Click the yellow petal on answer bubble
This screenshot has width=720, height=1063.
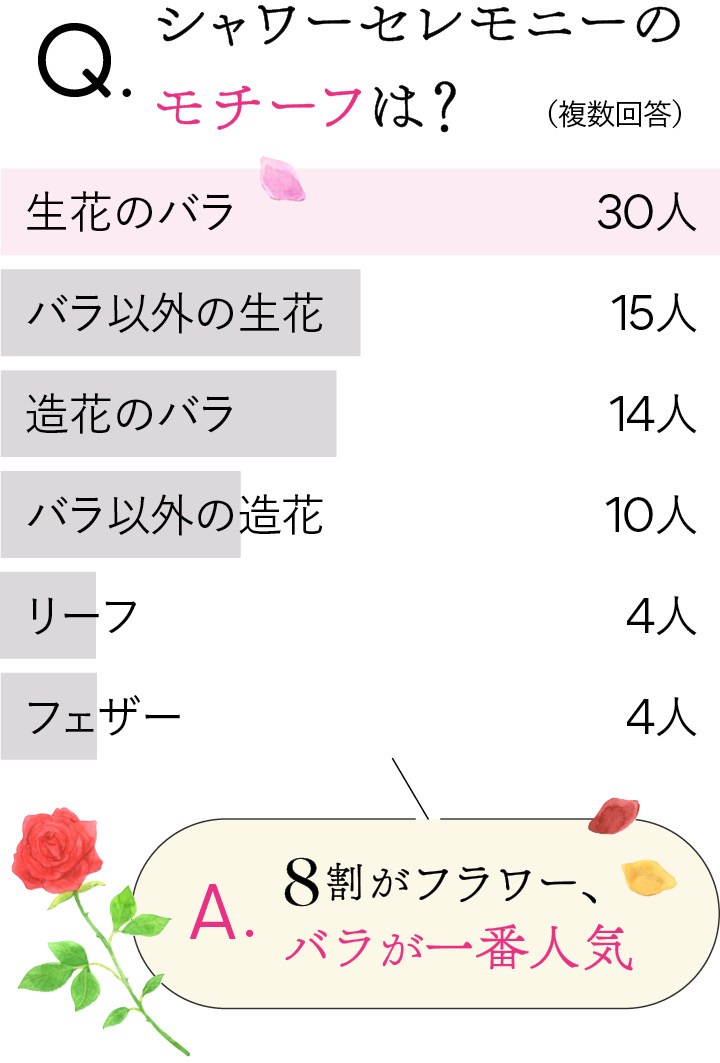point(648,877)
